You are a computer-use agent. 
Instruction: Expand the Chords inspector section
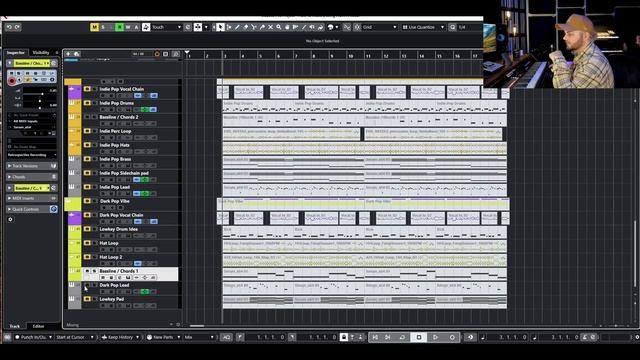point(31,177)
